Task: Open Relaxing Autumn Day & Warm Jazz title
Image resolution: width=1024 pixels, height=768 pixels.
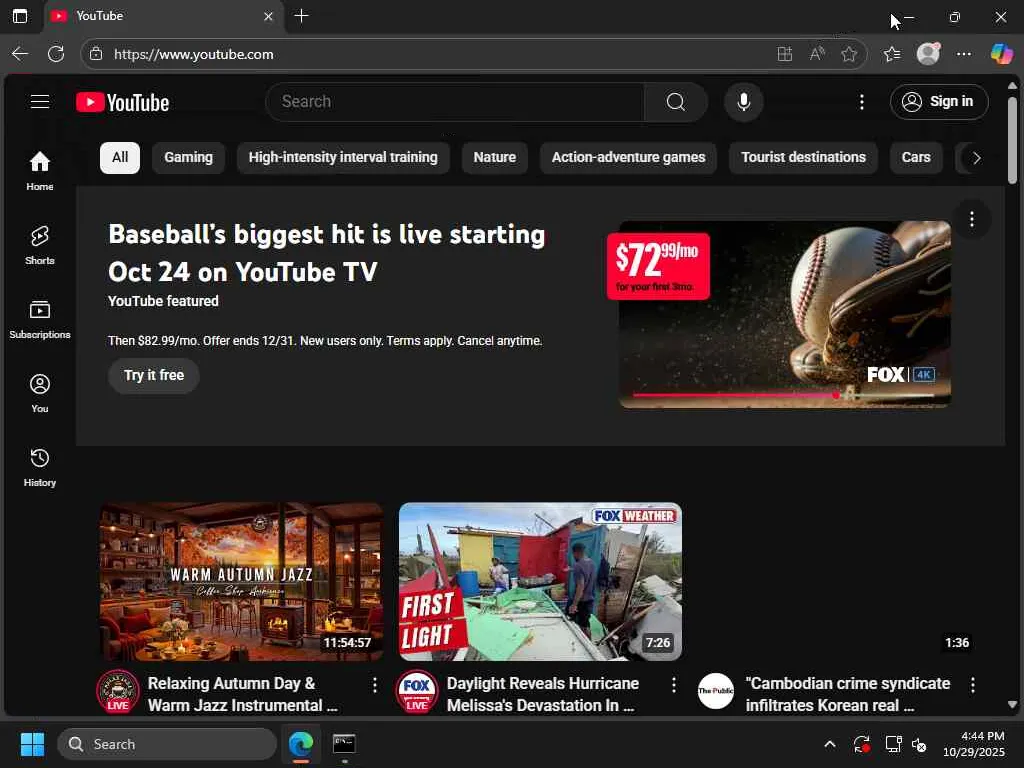Action: 243,694
